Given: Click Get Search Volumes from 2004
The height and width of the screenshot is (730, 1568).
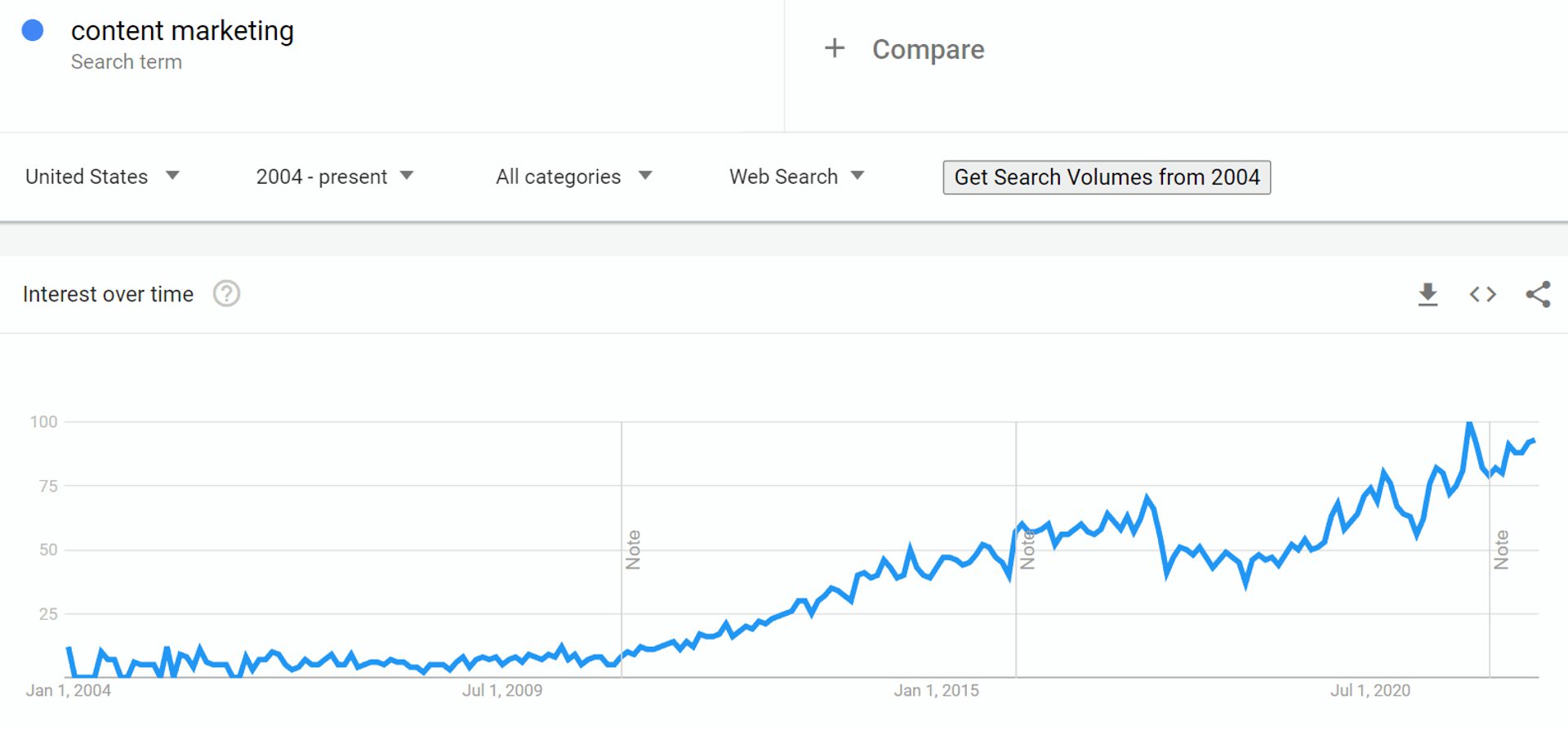Looking at the screenshot, I should pyautogui.click(x=1107, y=177).
